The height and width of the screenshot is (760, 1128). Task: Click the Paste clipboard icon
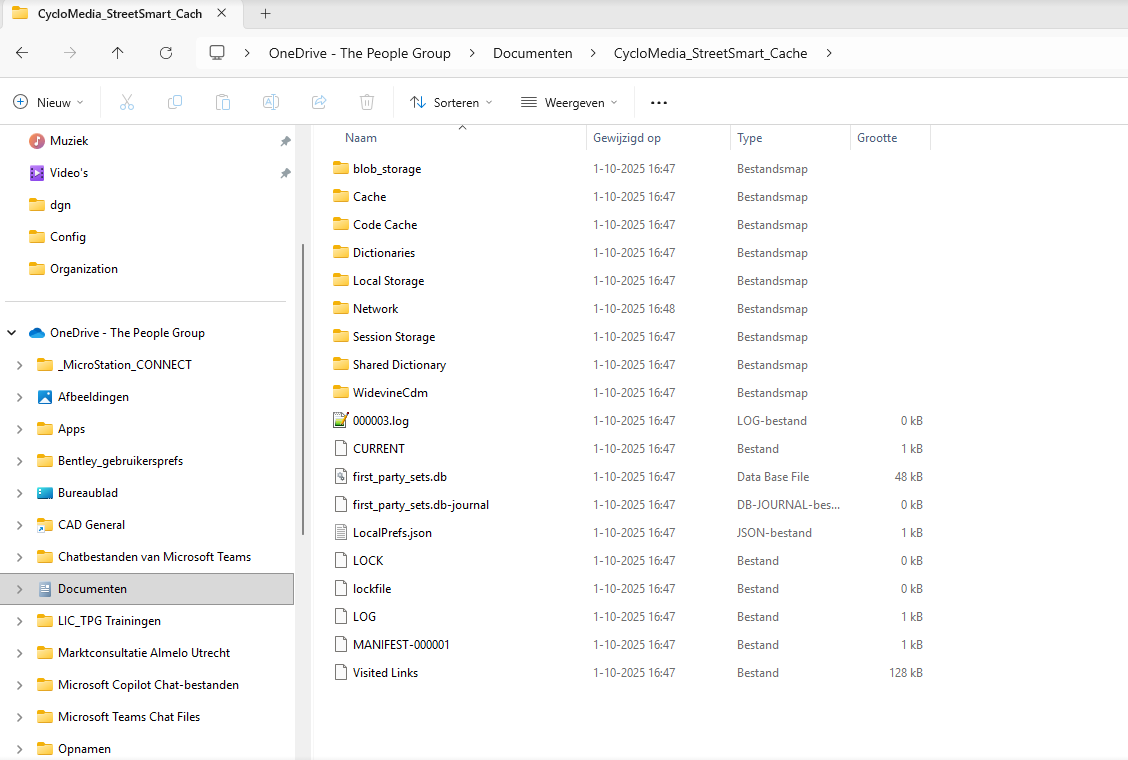(223, 102)
